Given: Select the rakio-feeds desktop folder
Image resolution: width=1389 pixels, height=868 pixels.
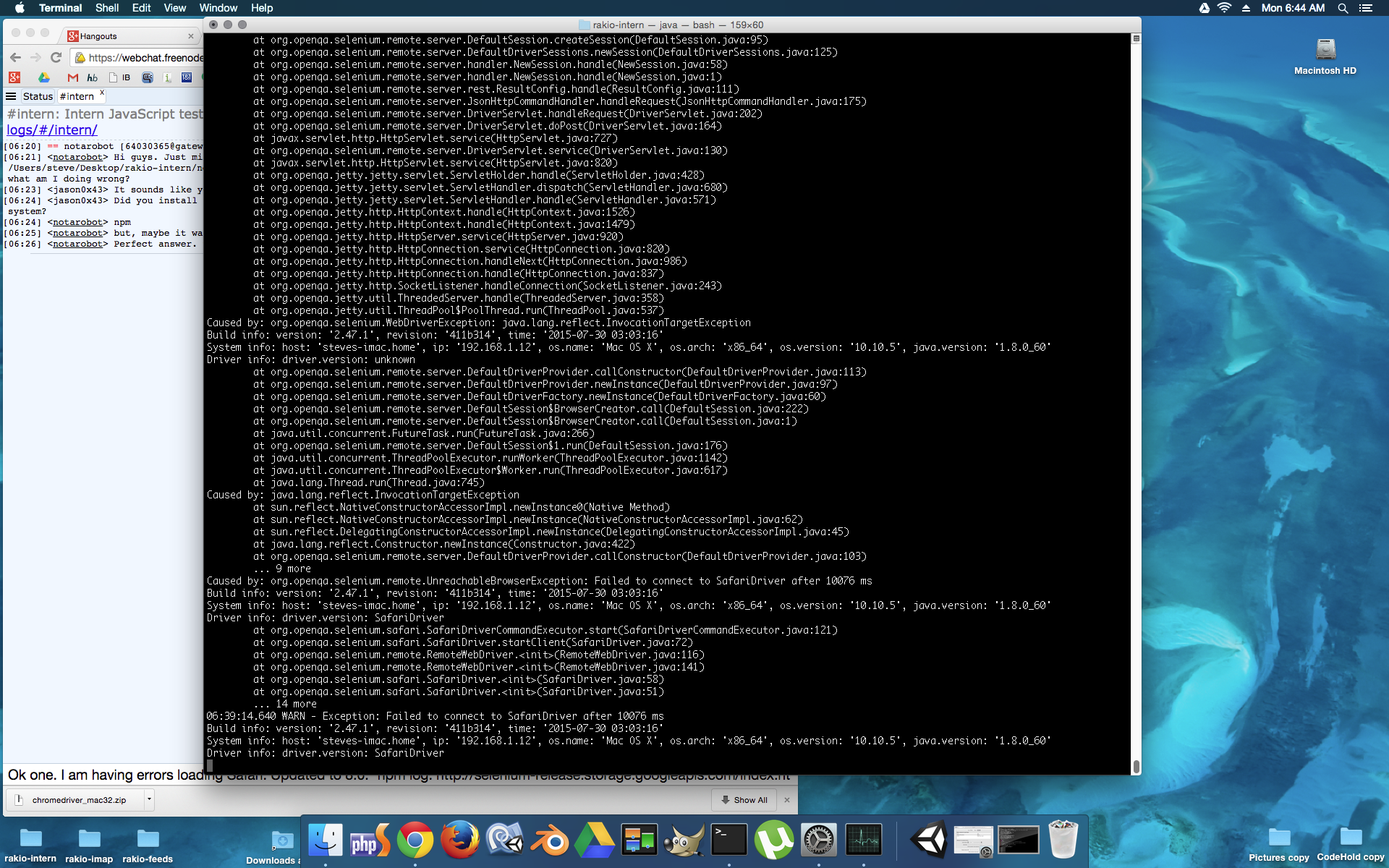Looking at the screenshot, I should point(148,845).
